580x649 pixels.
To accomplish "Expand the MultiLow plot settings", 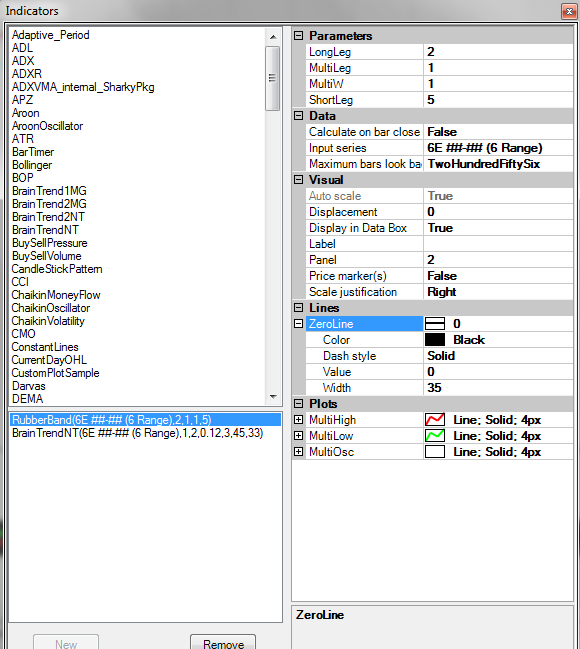I will [298, 436].
